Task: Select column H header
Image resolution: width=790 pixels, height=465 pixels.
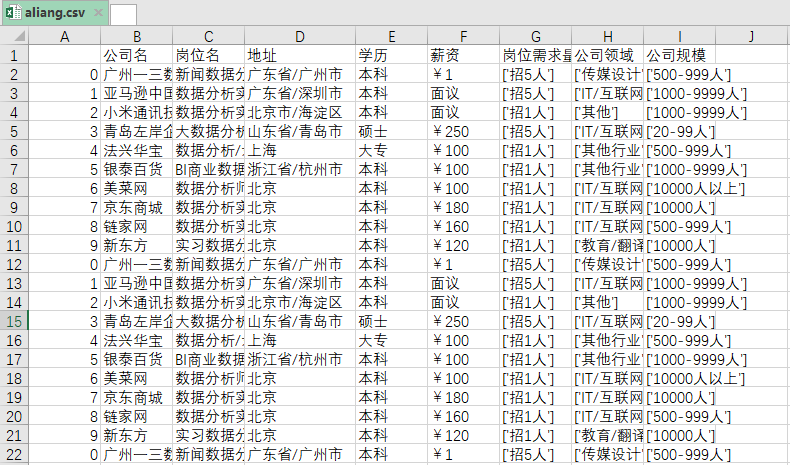Action: (x=608, y=36)
